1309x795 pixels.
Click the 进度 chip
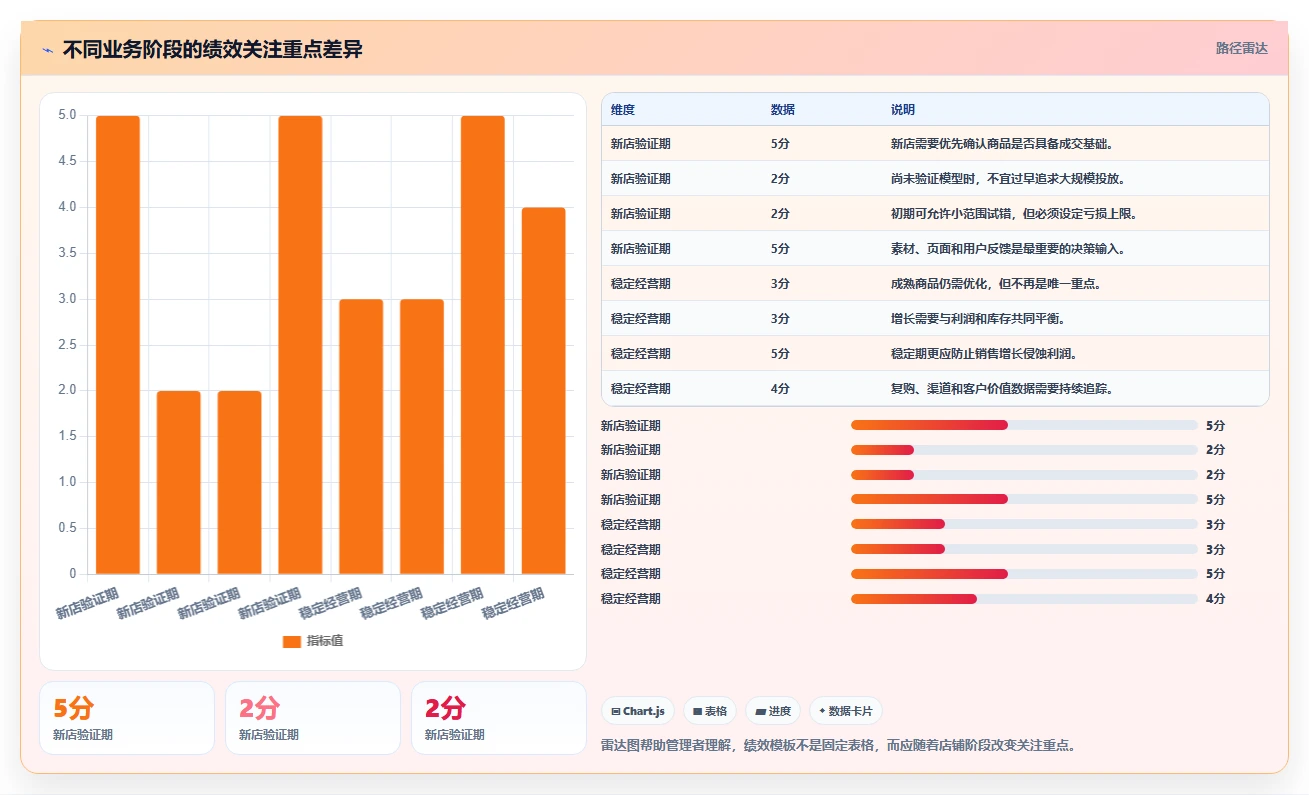(773, 711)
